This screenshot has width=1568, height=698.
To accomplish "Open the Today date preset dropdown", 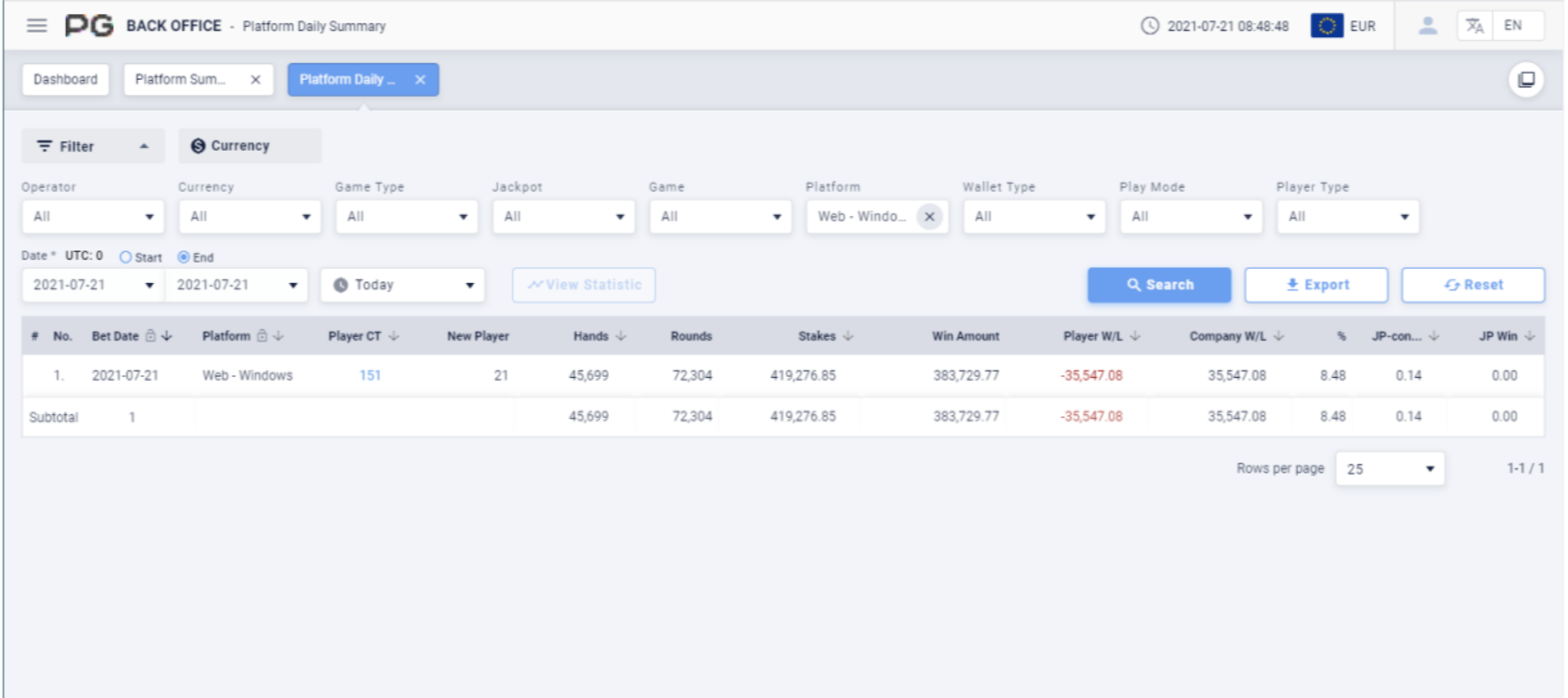I will coord(403,285).
